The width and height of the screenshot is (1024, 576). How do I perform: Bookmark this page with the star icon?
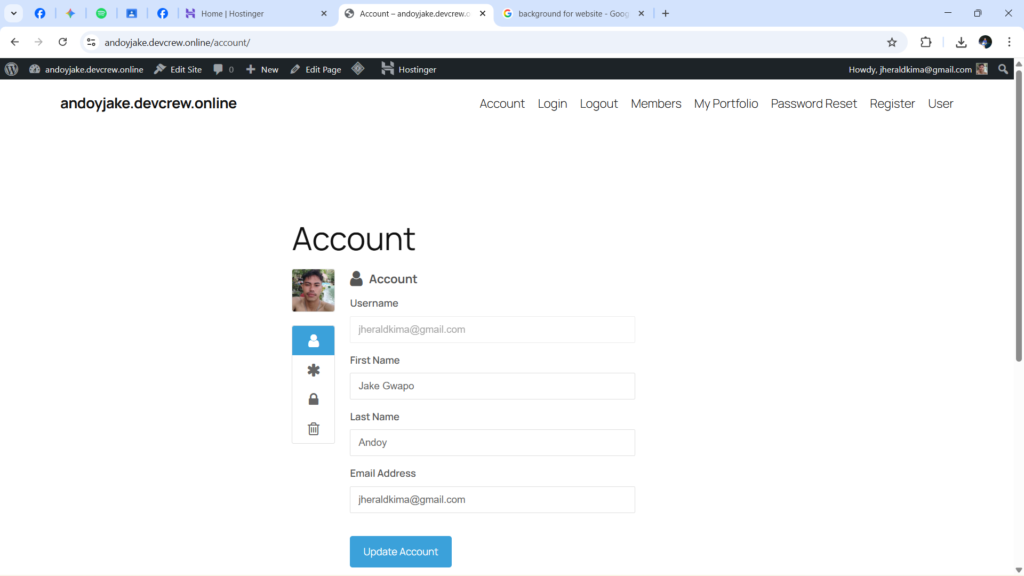891,42
